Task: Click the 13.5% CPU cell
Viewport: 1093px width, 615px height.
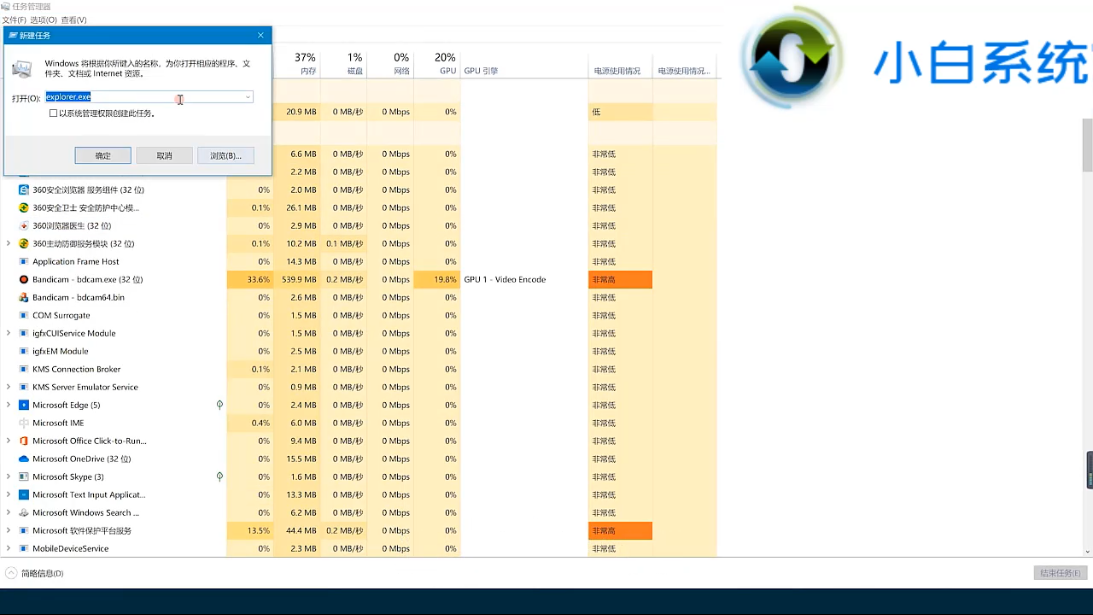Action: pos(250,531)
